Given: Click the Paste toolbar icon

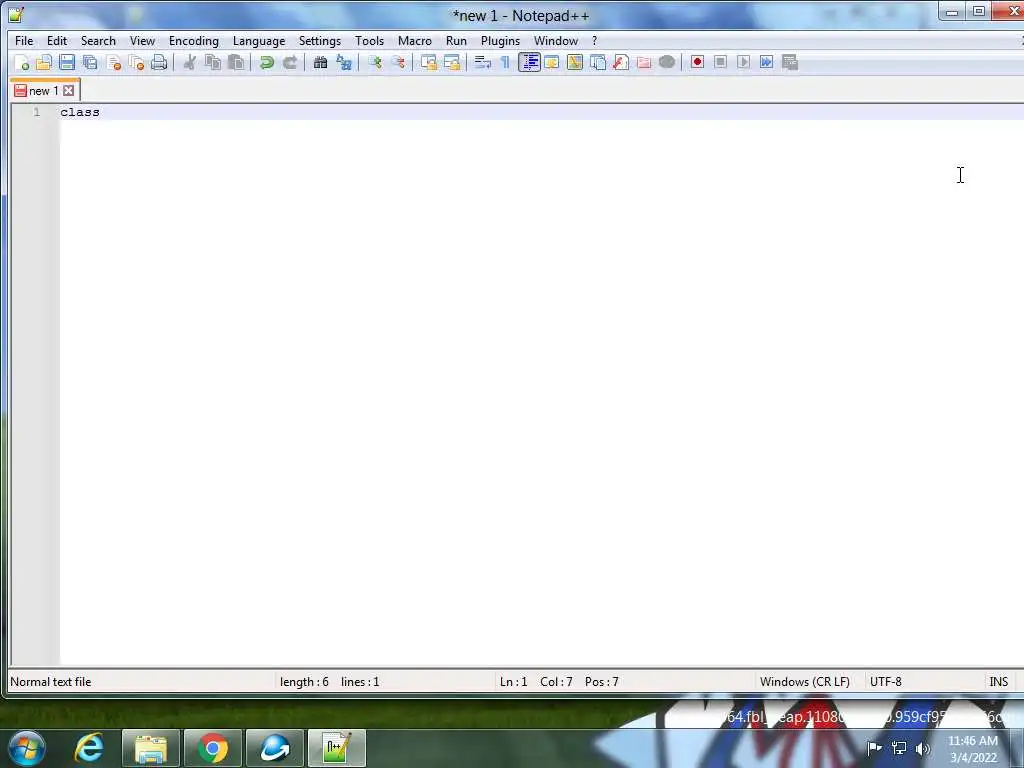Looking at the screenshot, I should coord(236,63).
